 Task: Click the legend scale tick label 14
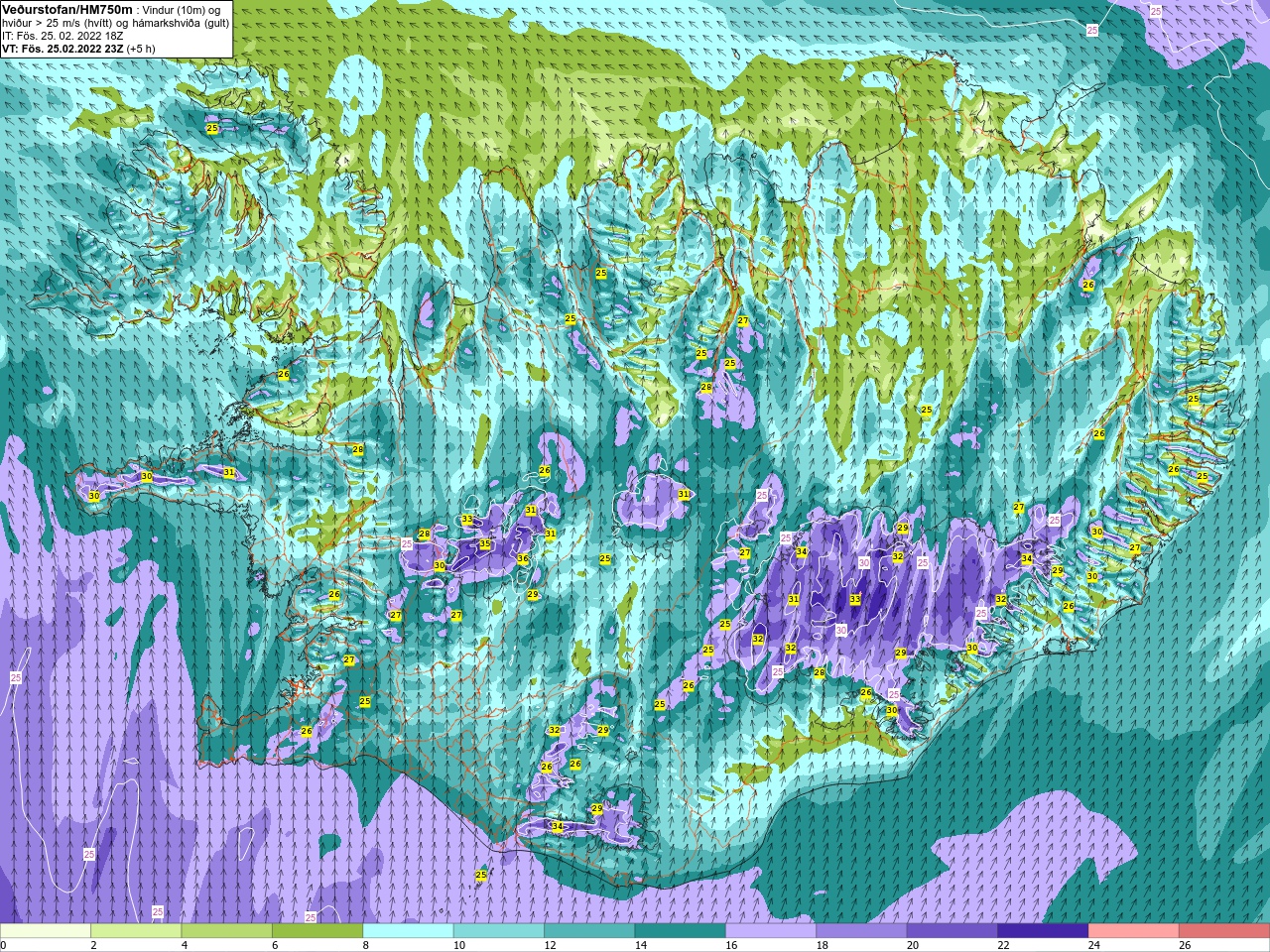(x=640, y=945)
